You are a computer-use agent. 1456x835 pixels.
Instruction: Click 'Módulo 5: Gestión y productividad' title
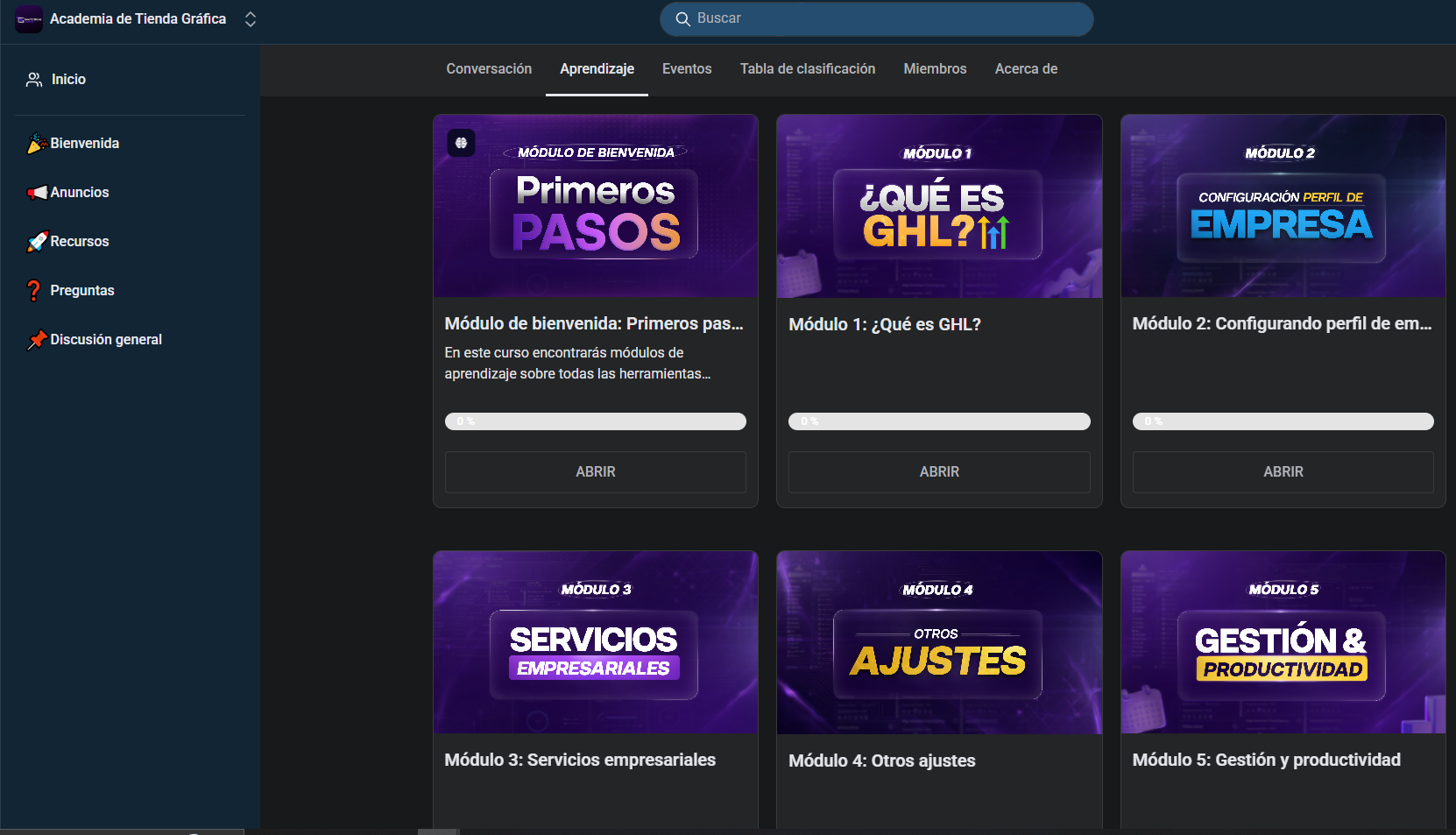pyautogui.click(x=1267, y=761)
